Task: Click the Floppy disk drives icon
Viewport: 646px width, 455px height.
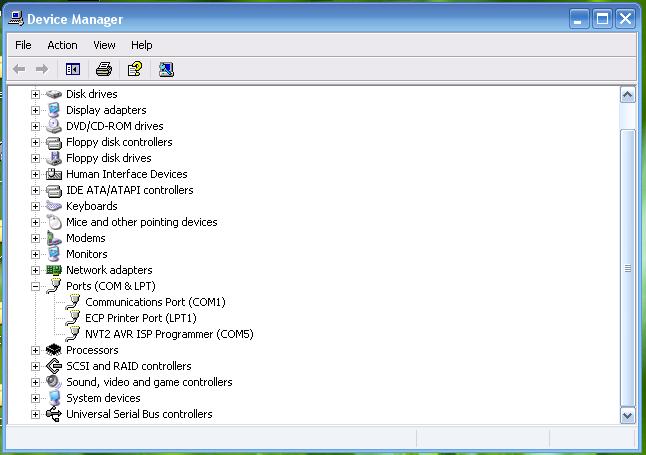Action: tap(54, 158)
